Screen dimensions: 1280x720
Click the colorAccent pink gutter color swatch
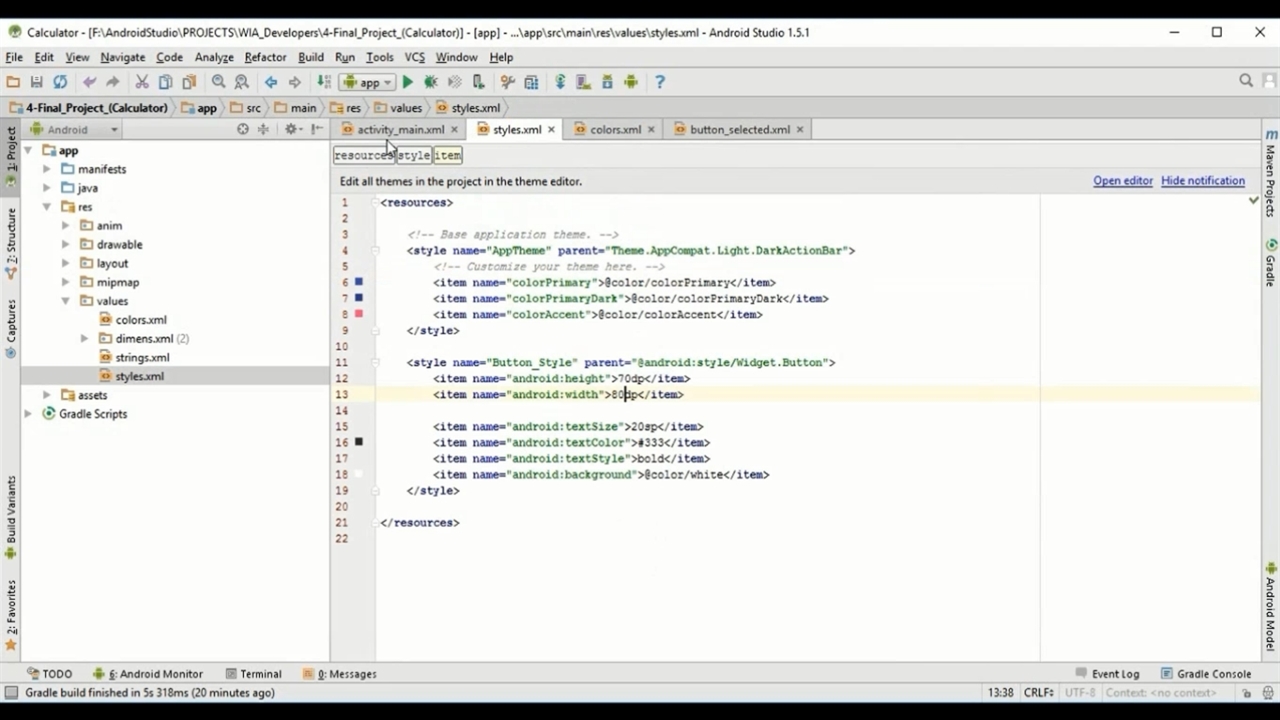click(359, 314)
